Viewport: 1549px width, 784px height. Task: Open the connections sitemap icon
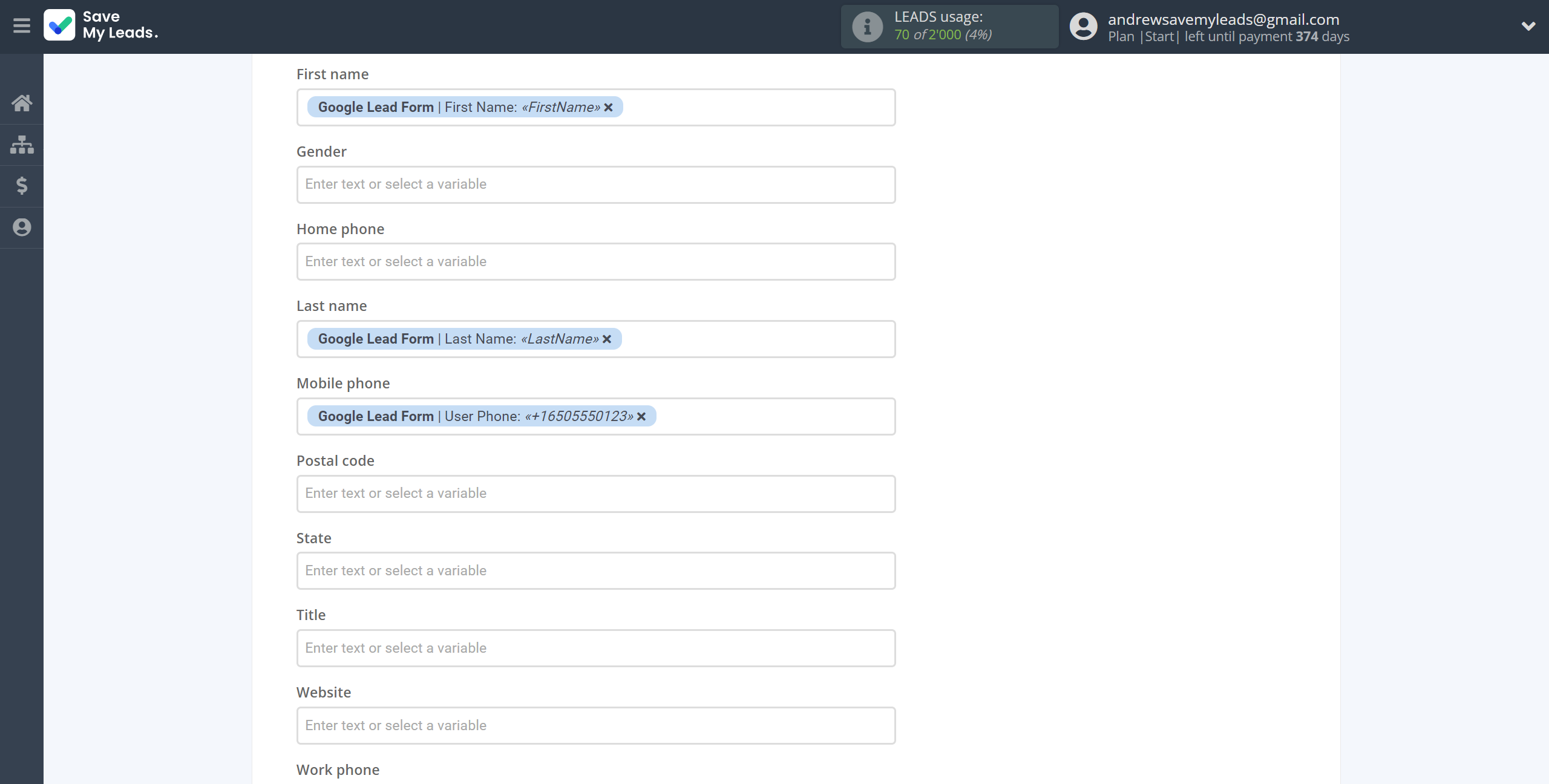[22, 145]
